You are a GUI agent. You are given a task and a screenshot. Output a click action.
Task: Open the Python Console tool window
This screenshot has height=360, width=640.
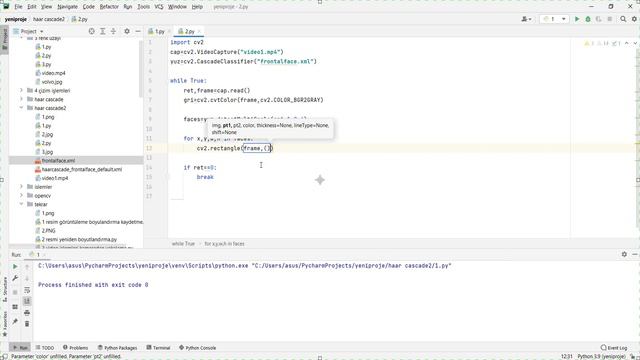click(198, 348)
